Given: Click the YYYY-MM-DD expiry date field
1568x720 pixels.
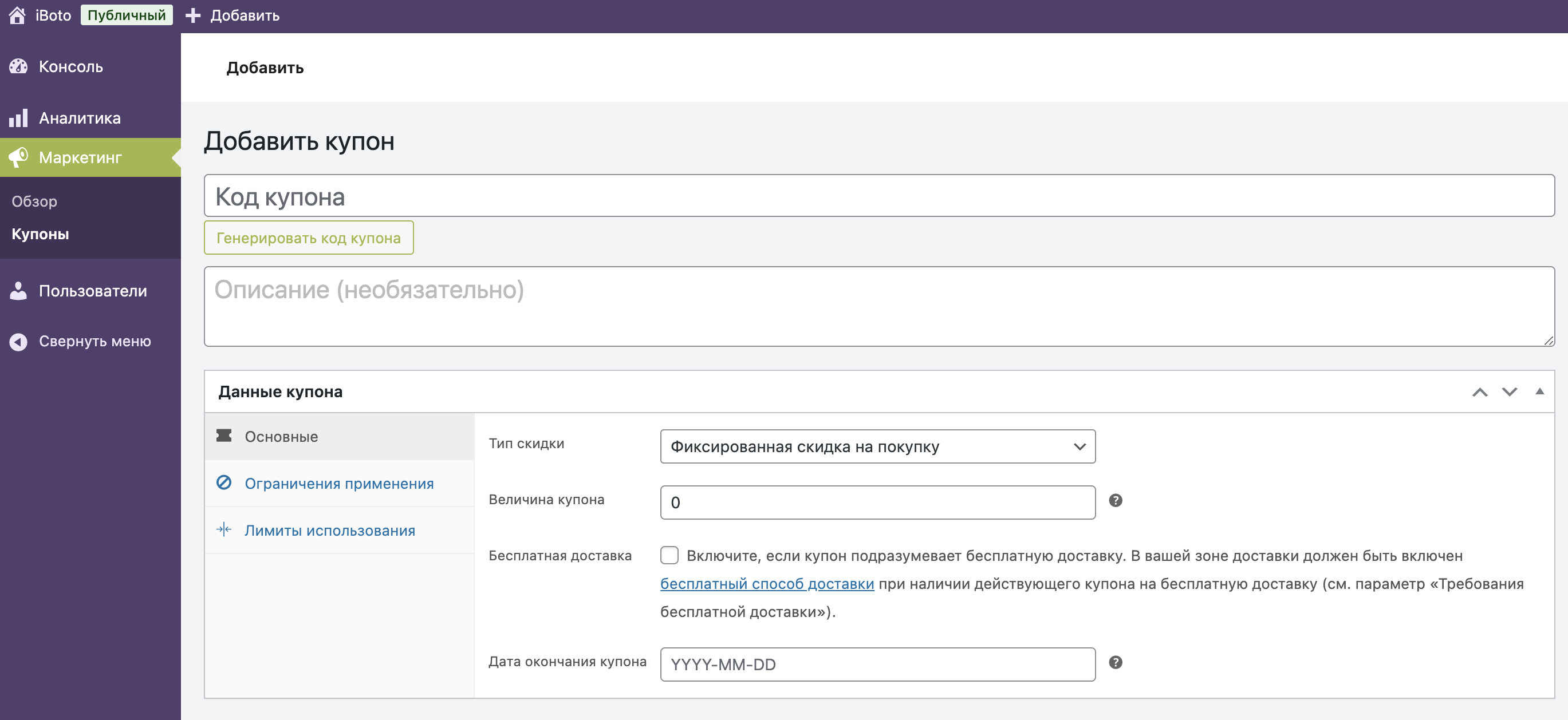Looking at the screenshot, I should tap(878, 664).
